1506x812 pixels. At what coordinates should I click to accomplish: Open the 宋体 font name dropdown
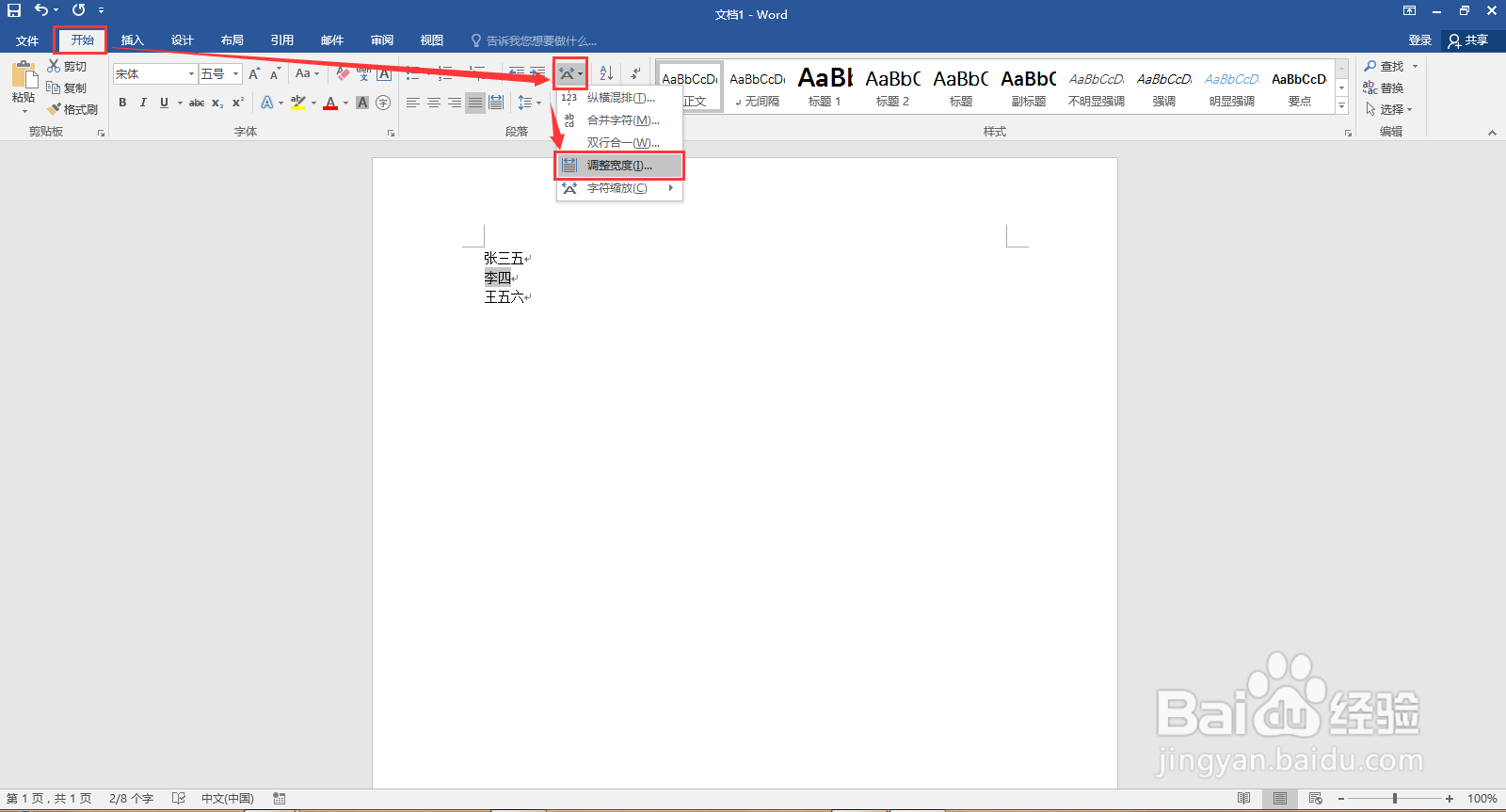point(192,74)
